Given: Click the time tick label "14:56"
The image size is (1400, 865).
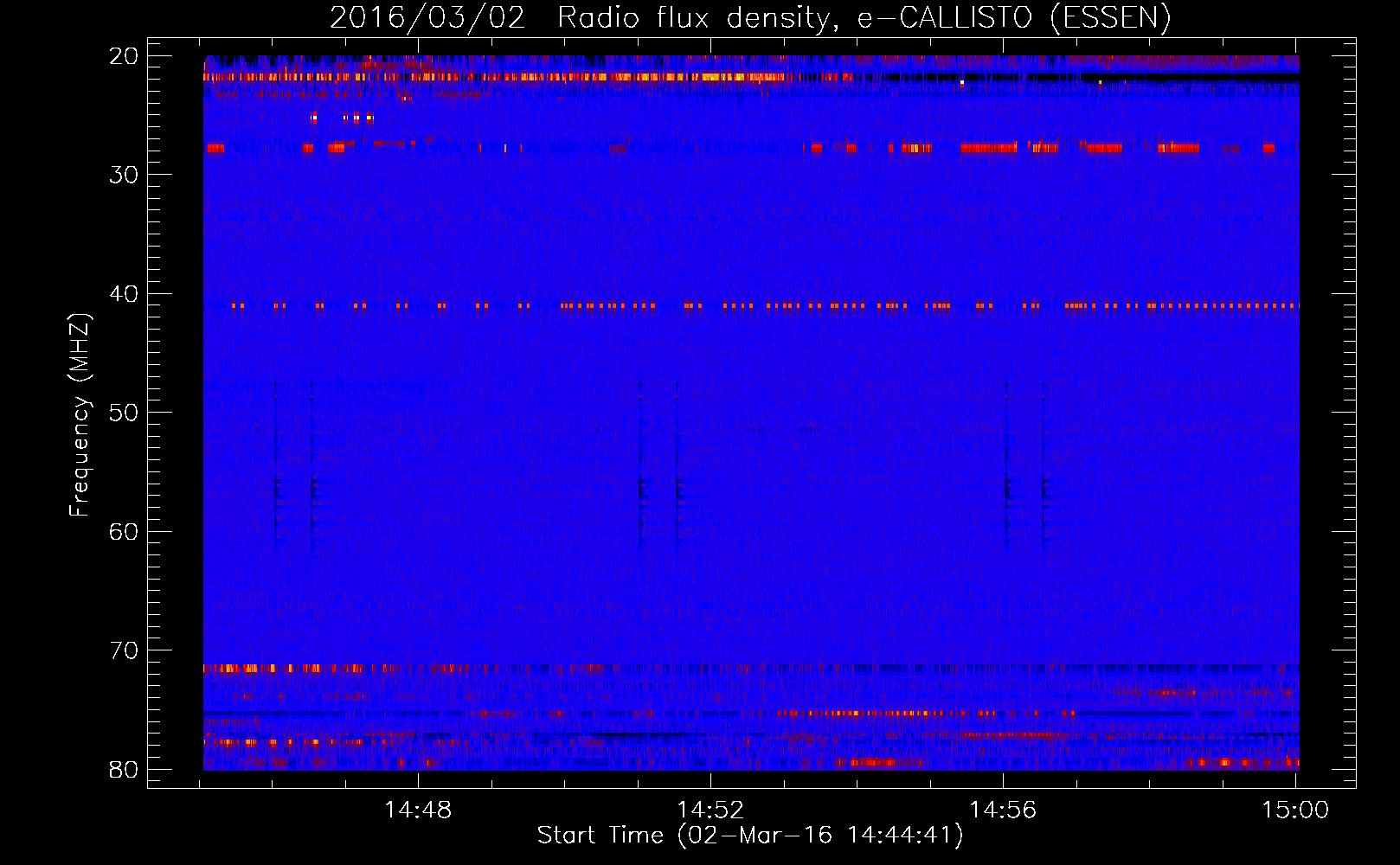Looking at the screenshot, I should tap(1003, 811).
